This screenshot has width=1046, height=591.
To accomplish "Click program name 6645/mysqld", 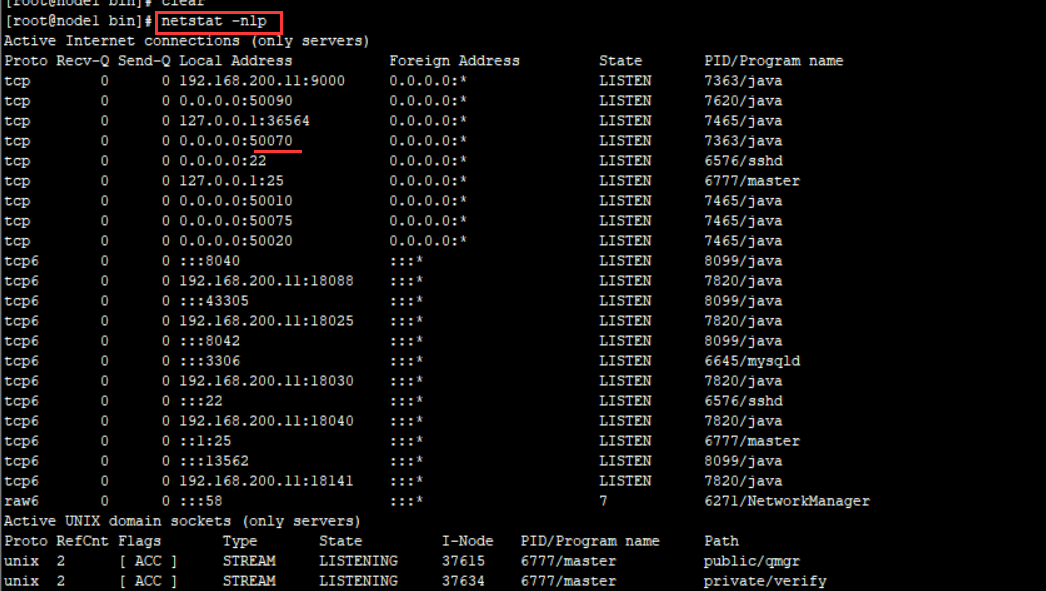I will [x=752, y=361].
